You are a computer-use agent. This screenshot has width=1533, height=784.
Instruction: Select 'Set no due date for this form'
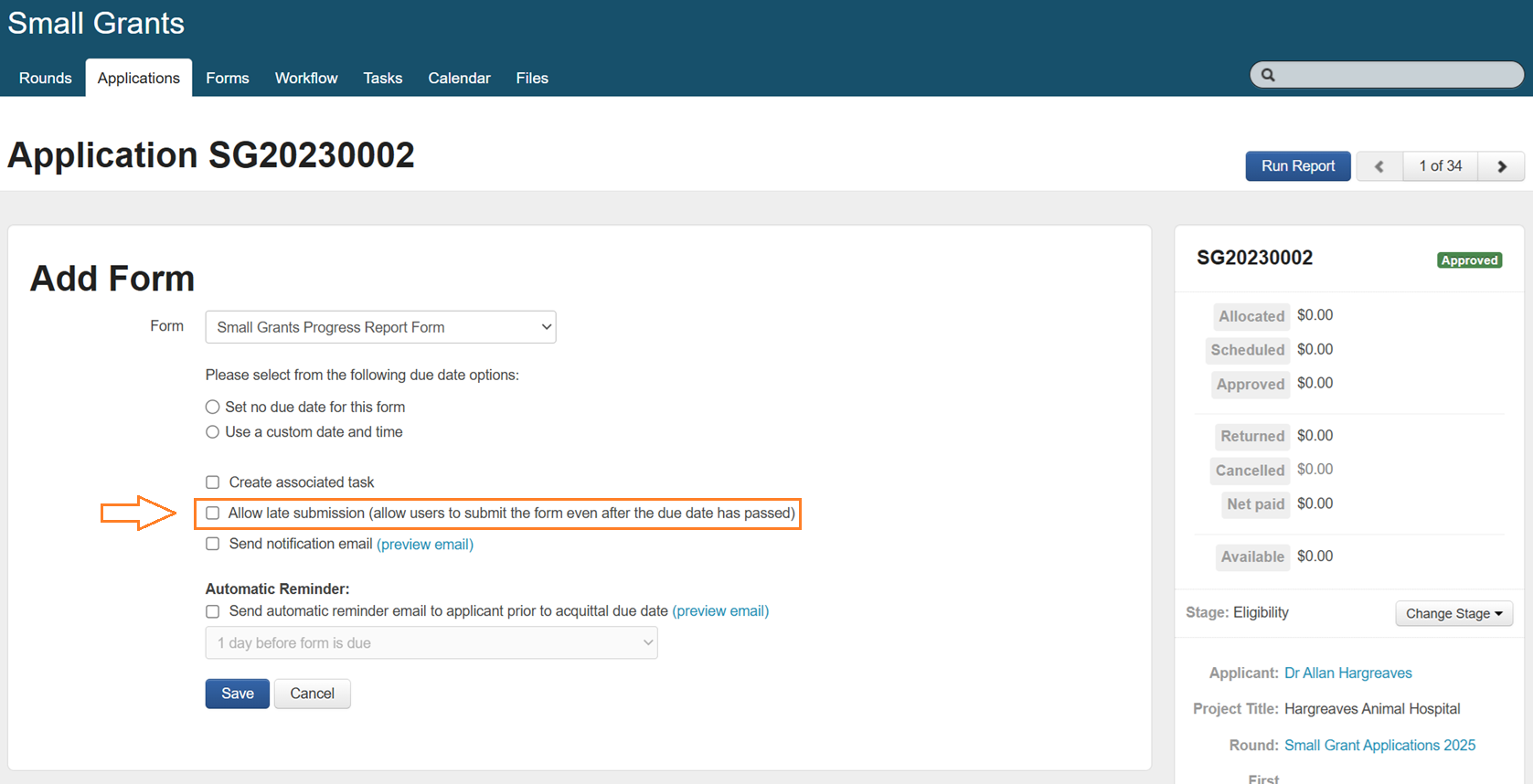point(213,408)
